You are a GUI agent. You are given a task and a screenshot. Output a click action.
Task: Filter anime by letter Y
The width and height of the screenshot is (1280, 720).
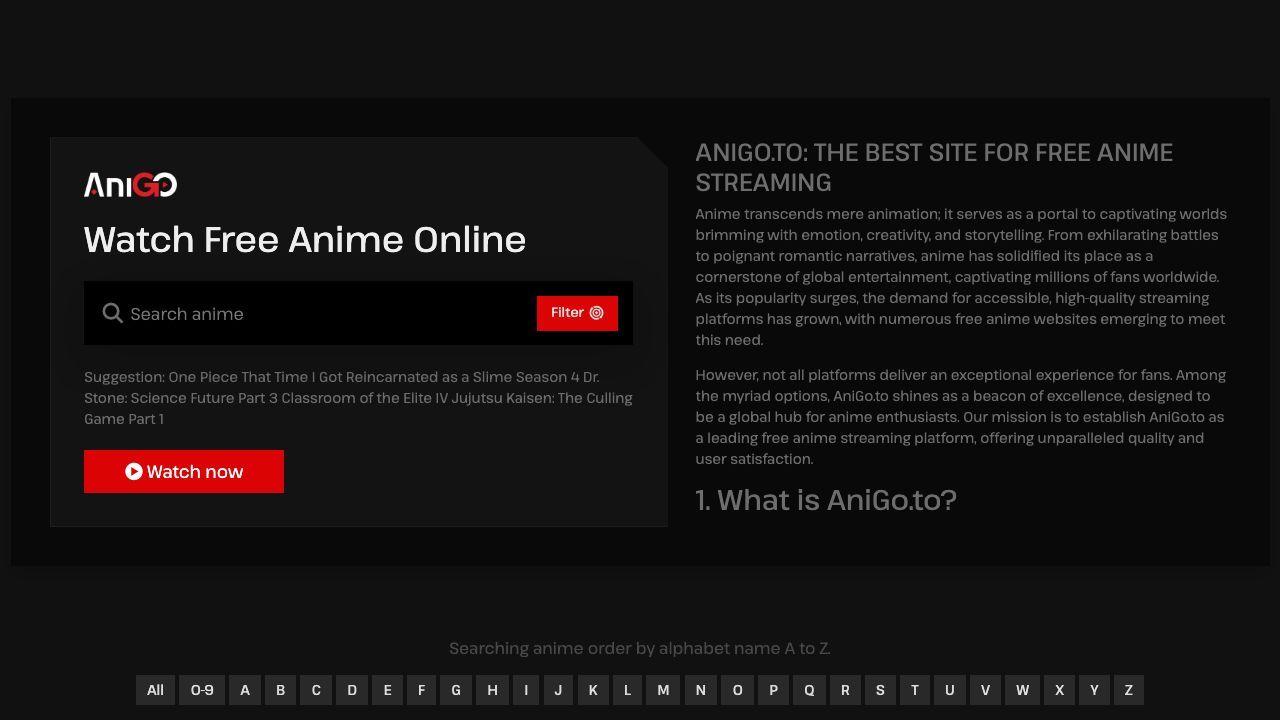click(1094, 690)
